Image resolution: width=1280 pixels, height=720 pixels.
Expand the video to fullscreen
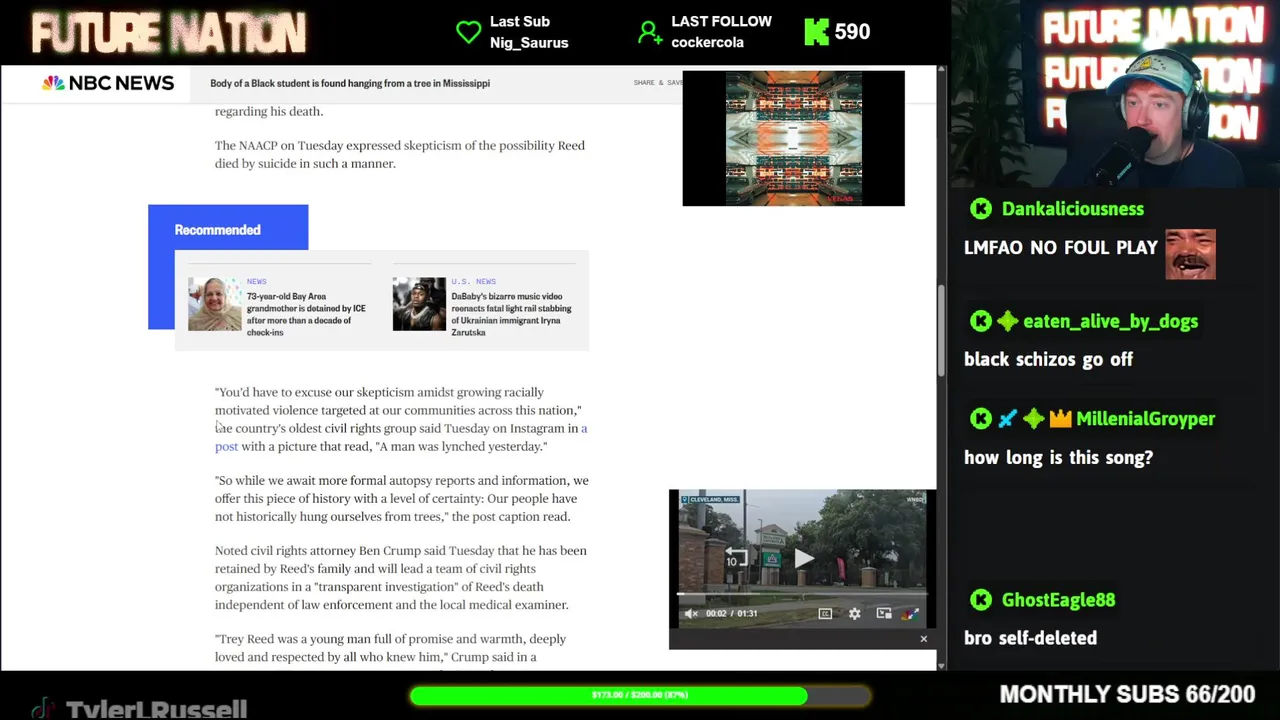[x=911, y=613]
